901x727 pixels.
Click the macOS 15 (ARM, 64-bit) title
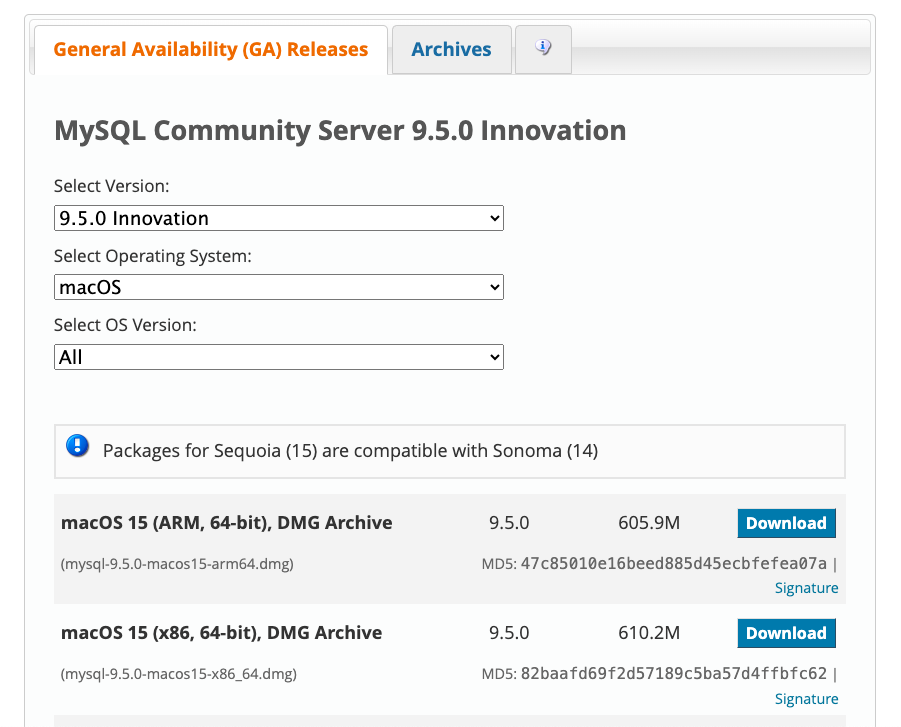point(226,523)
